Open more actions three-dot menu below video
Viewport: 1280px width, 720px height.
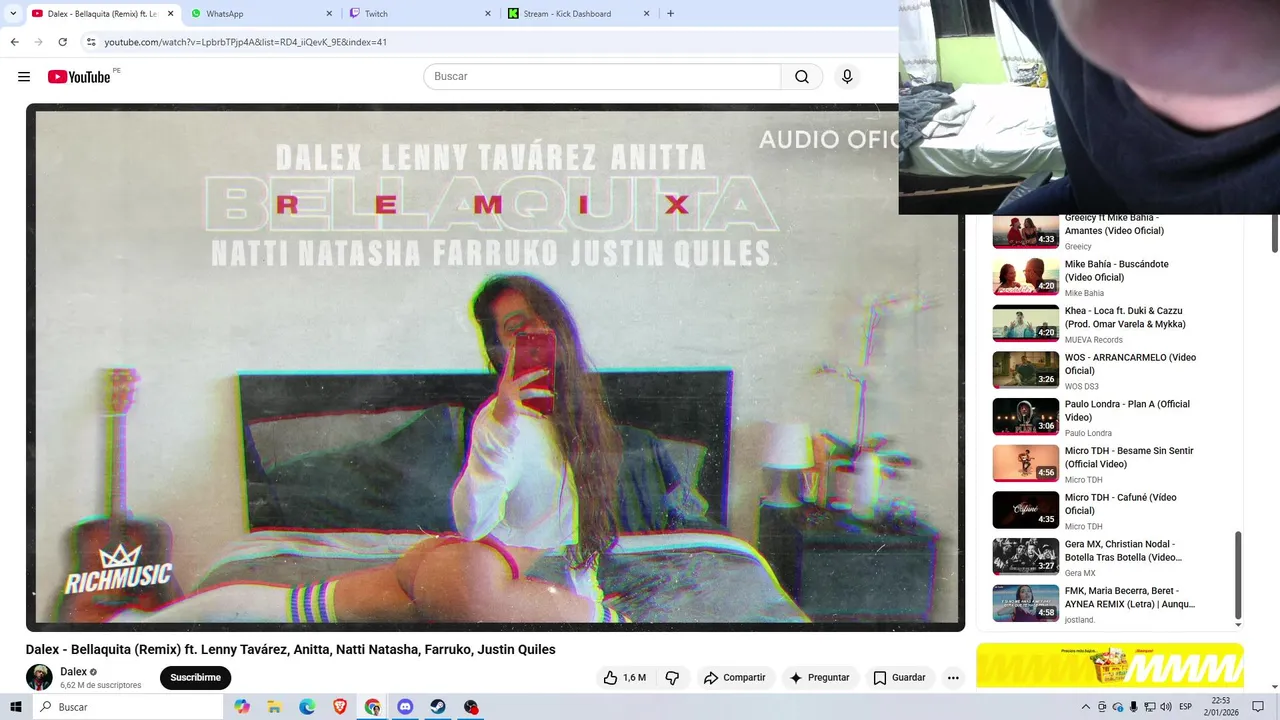953,678
